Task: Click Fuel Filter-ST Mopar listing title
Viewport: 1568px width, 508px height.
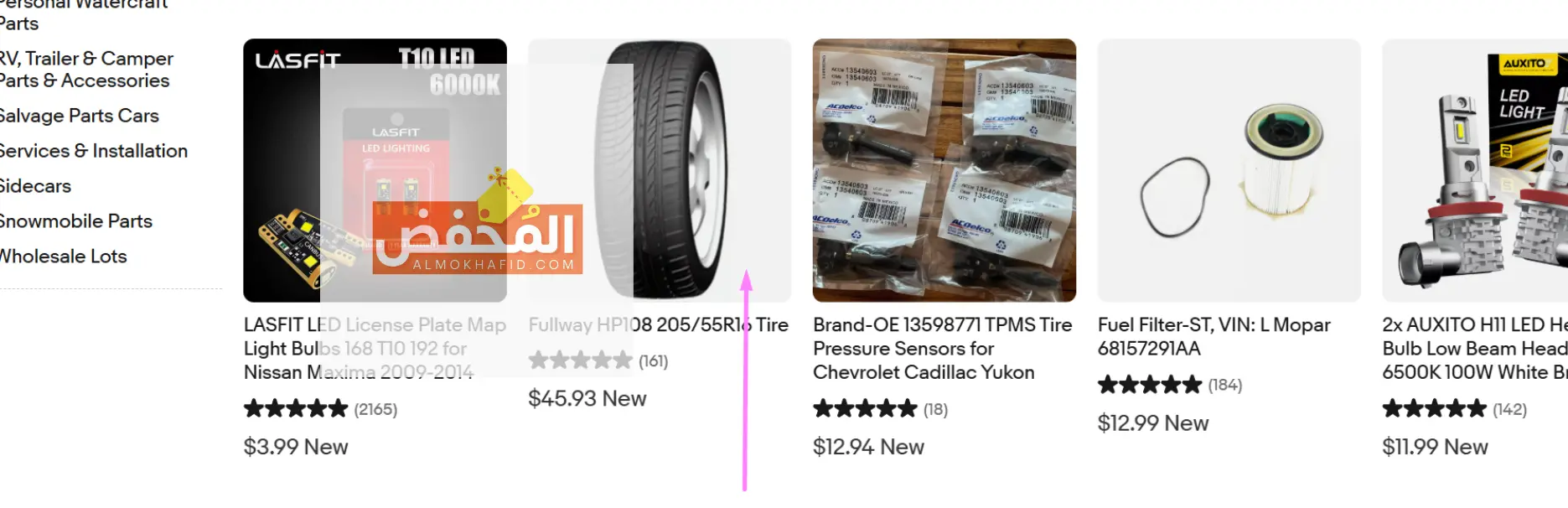Action: (1214, 336)
